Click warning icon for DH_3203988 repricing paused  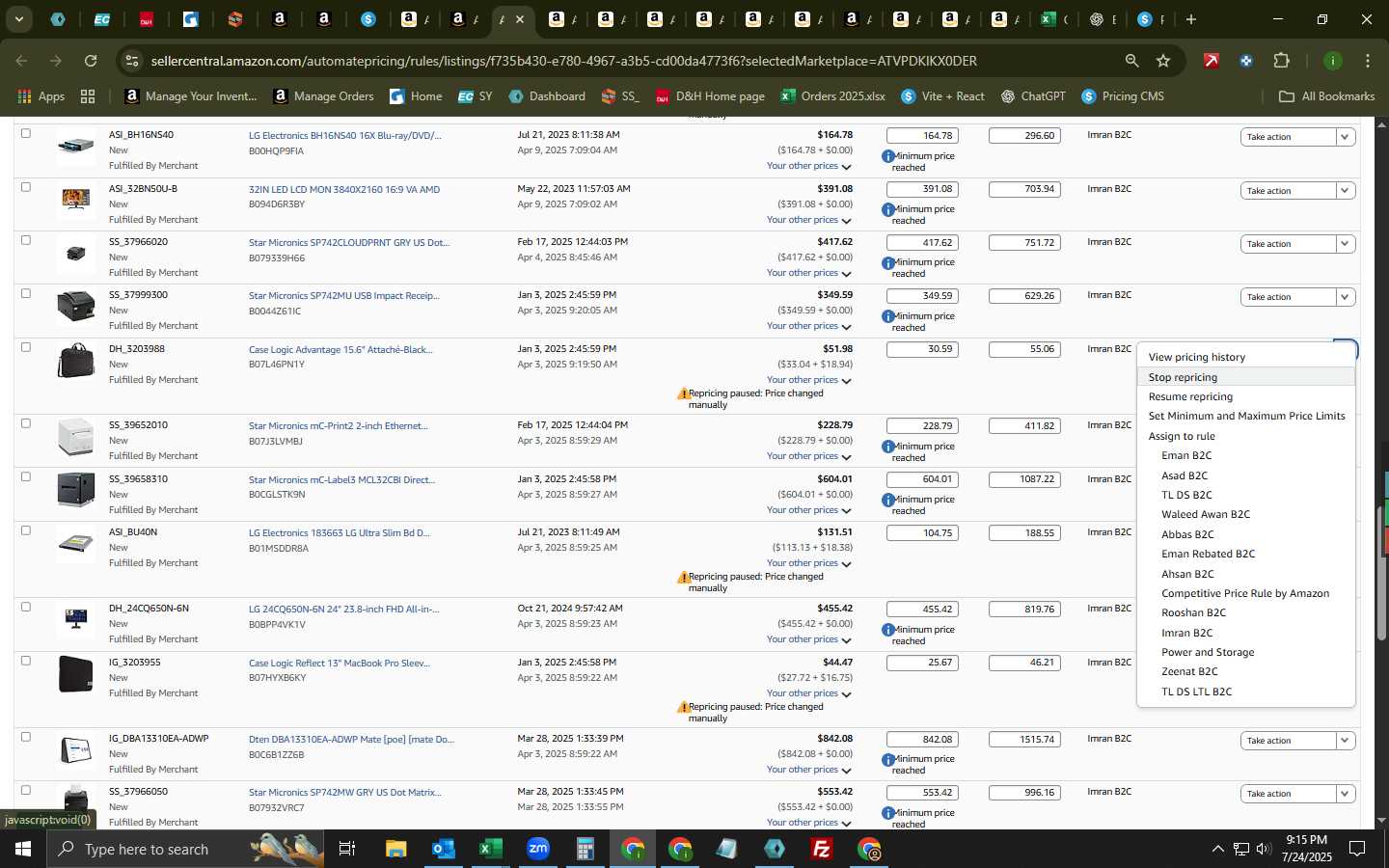point(683,393)
